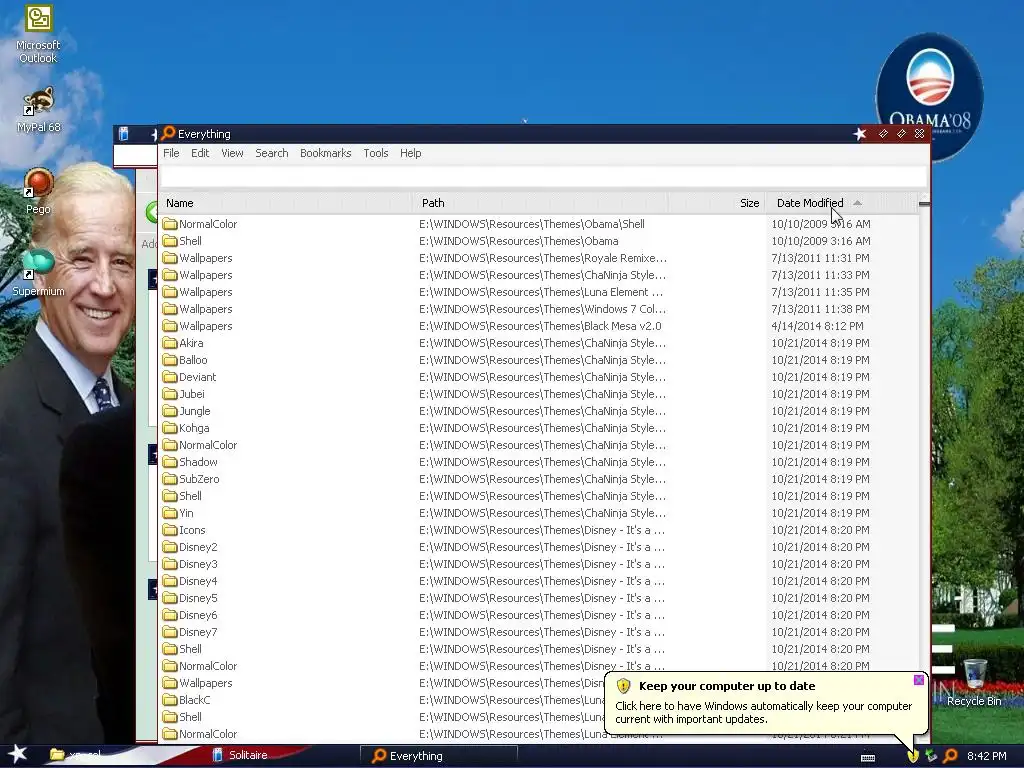The image size is (1024, 768).
Task: Click the Windows Update shield tray icon
Action: tap(912, 756)
